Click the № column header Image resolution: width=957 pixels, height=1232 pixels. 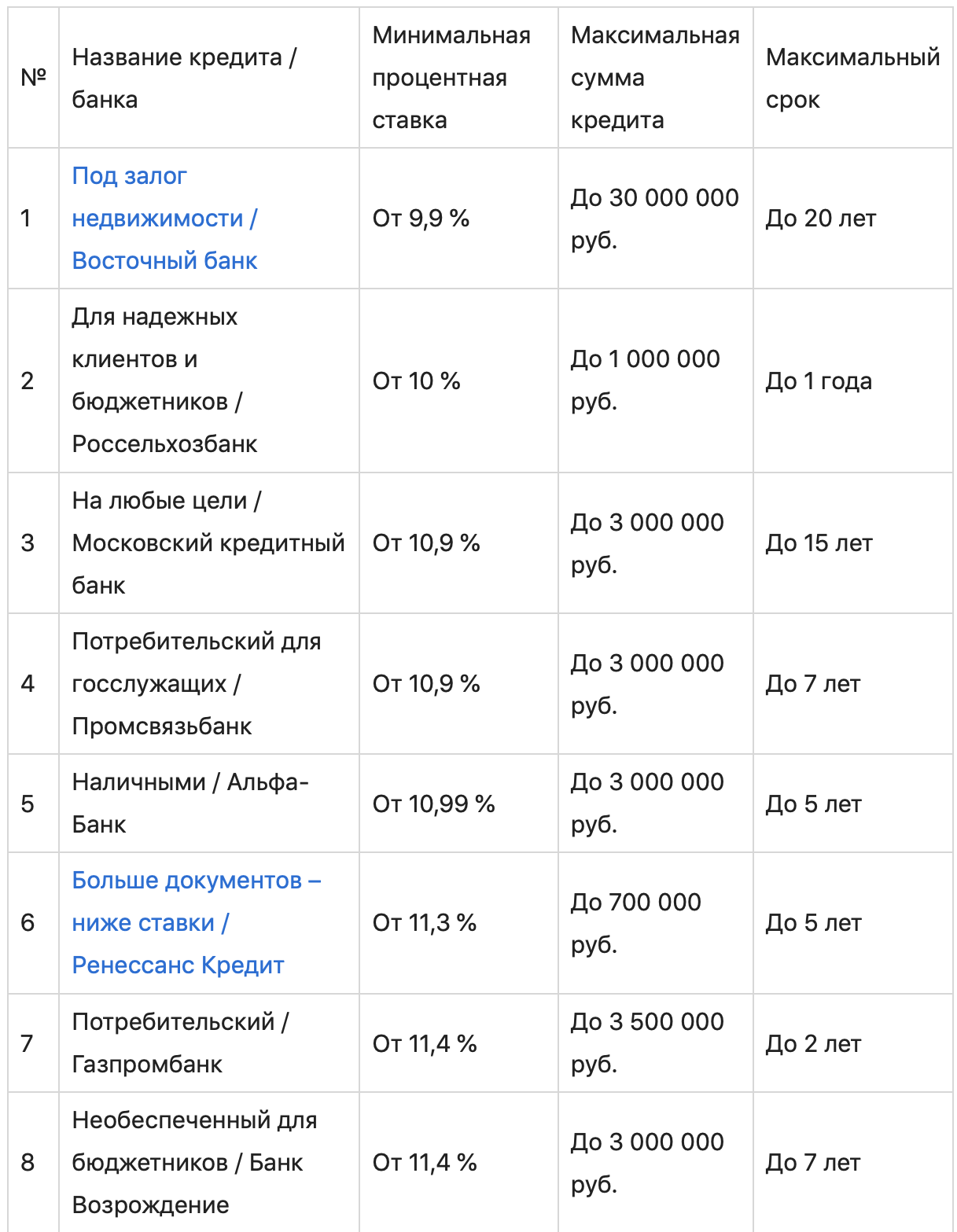(33, 78)
